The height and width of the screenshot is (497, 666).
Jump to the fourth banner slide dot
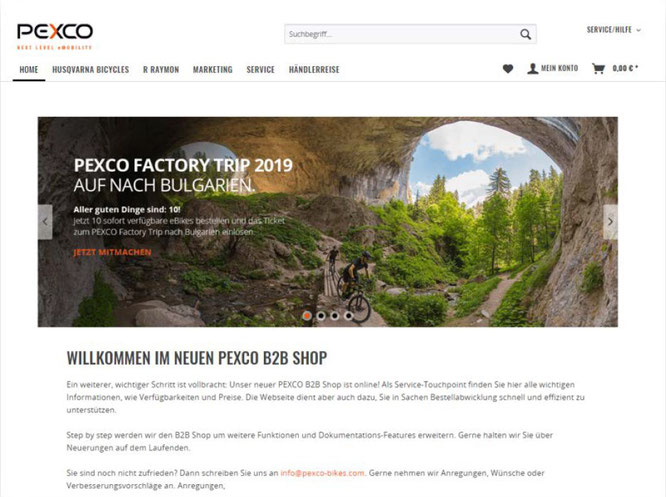[x=348, y=316]
